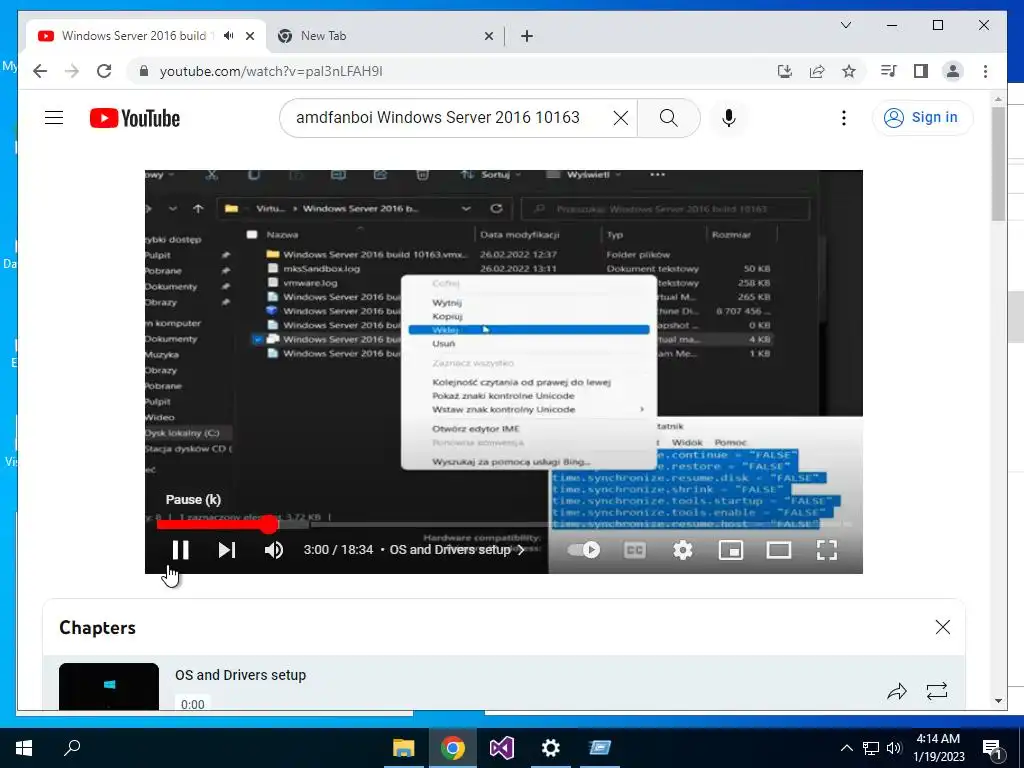The width and height of the screenshot is (1024, 768).
Task: Click the page vertical scrollbar thumb
Action: pos(997,163)
